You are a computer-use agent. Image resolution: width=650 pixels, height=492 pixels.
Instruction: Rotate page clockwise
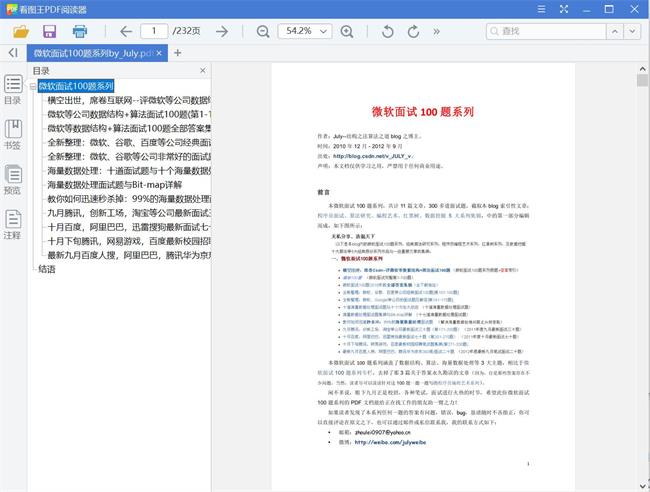[x=413, y=32]
